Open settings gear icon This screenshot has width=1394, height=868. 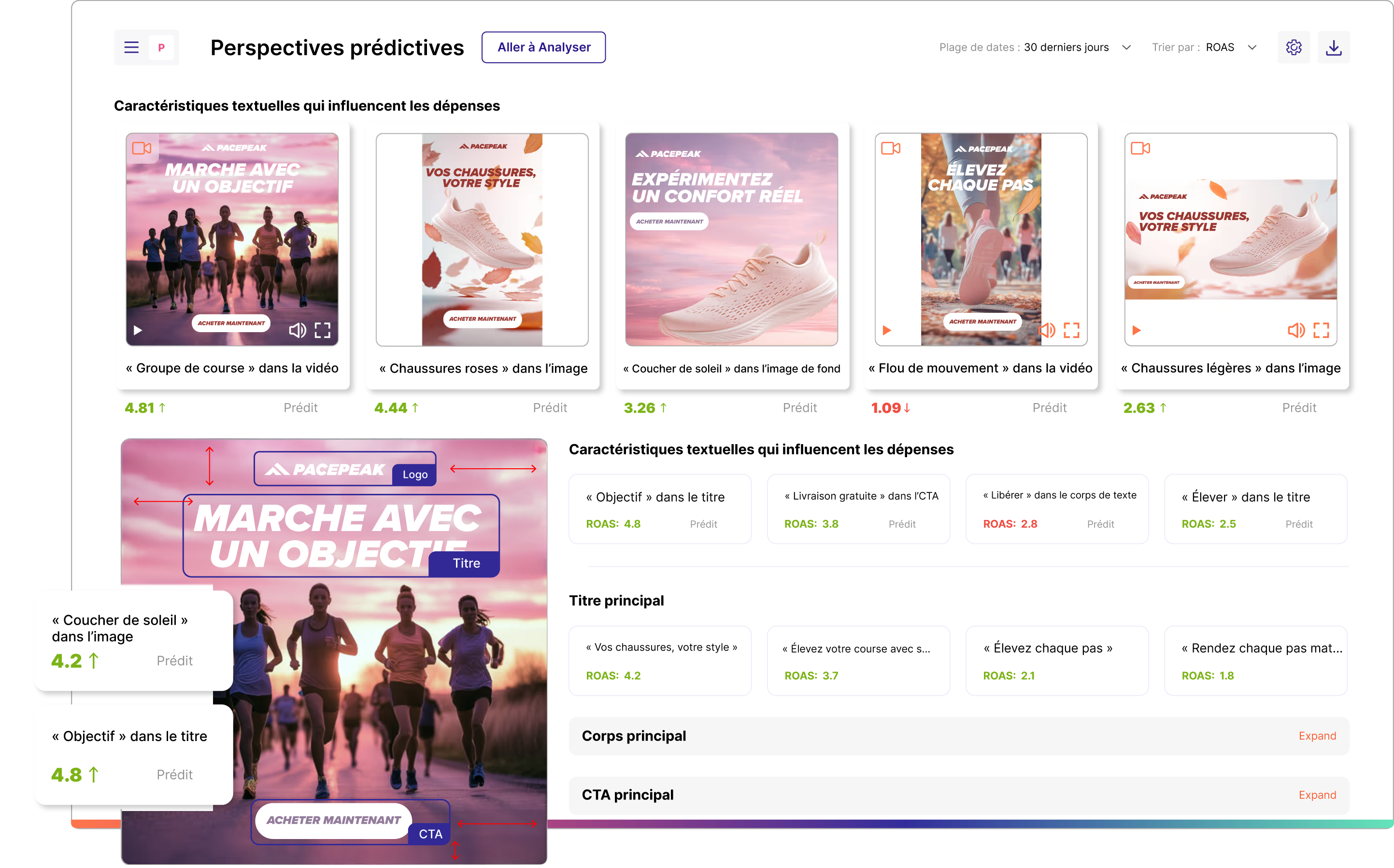click(x=1294, y=47)
